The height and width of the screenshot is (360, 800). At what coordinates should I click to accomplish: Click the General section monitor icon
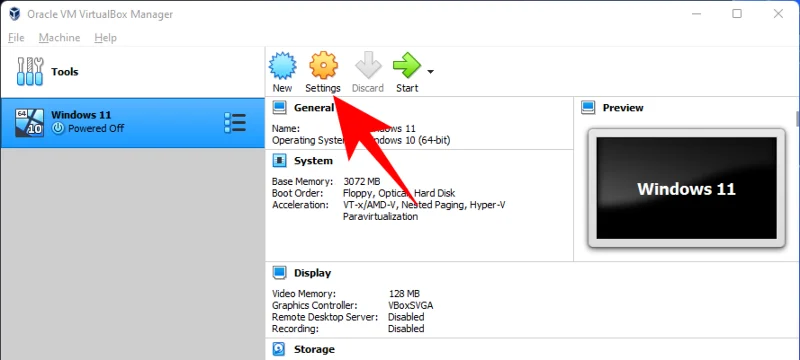(x=279, y=108)
